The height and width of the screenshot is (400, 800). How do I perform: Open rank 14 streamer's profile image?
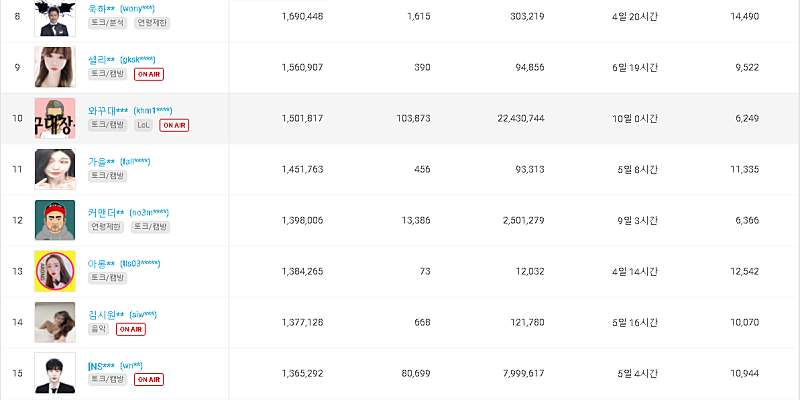click(55, 322)
